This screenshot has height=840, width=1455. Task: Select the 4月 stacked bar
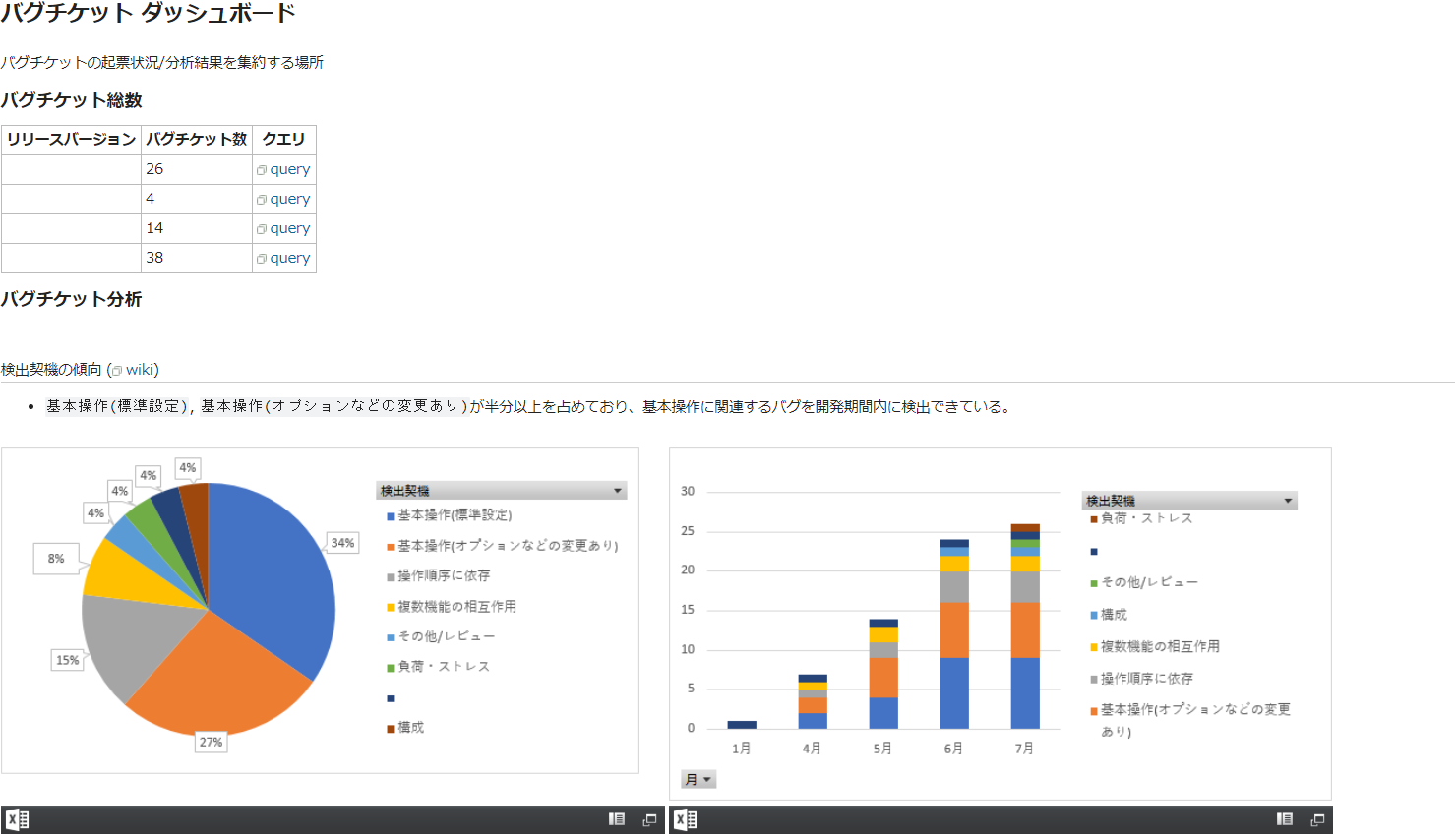813,701
